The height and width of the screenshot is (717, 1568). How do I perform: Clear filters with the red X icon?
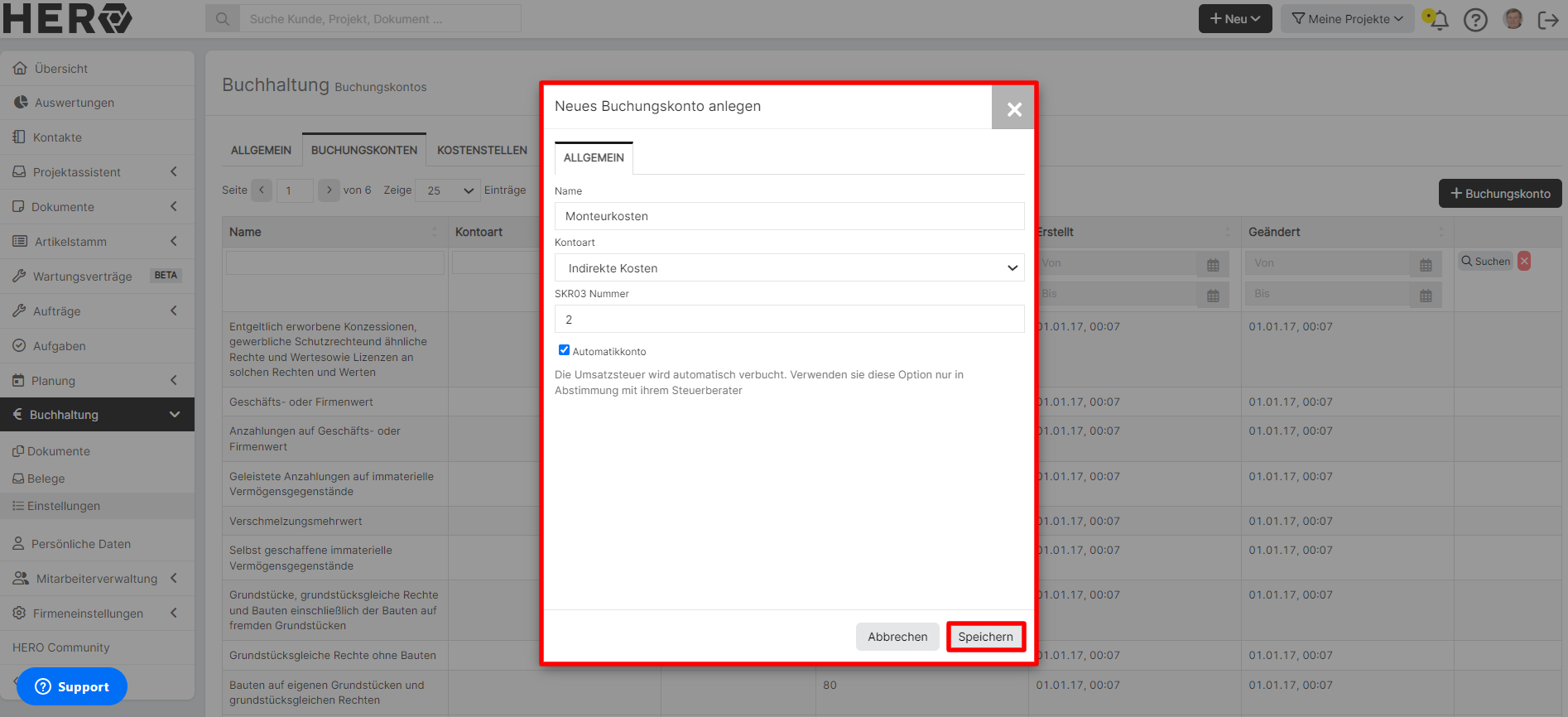tap(1524, 261)
